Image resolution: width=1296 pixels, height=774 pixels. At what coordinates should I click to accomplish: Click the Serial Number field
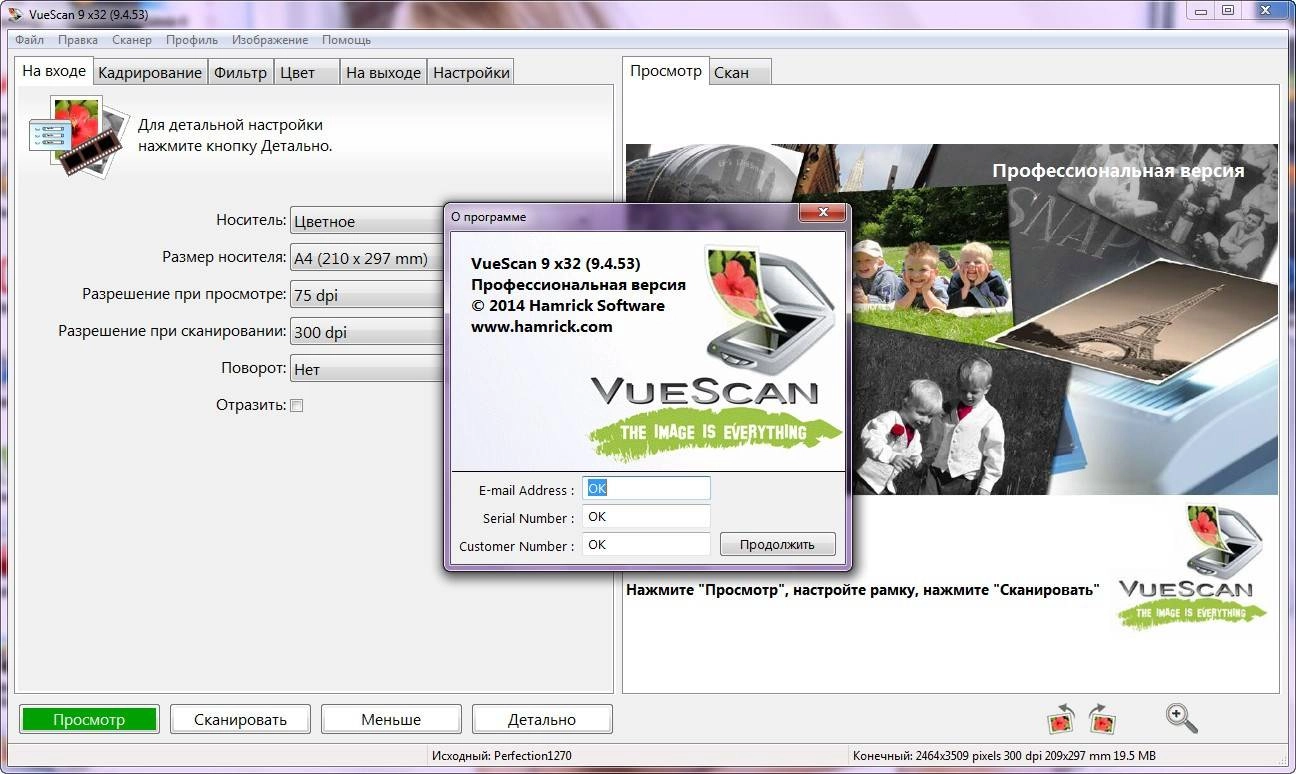[646, 516]
